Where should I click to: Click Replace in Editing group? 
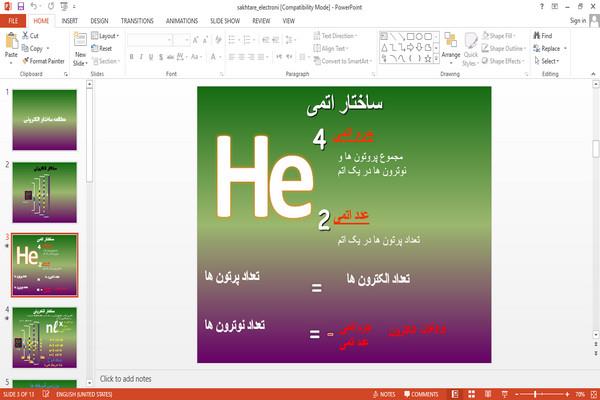click(x=549, y=48)
